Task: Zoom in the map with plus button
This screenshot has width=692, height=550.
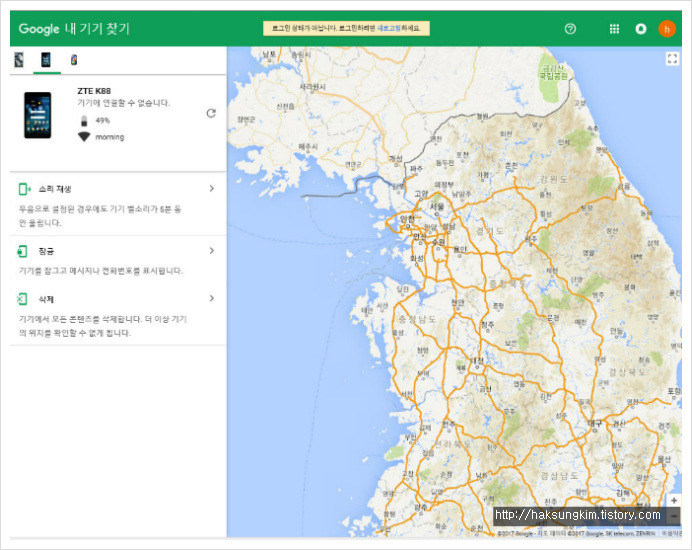Action: 674,501
